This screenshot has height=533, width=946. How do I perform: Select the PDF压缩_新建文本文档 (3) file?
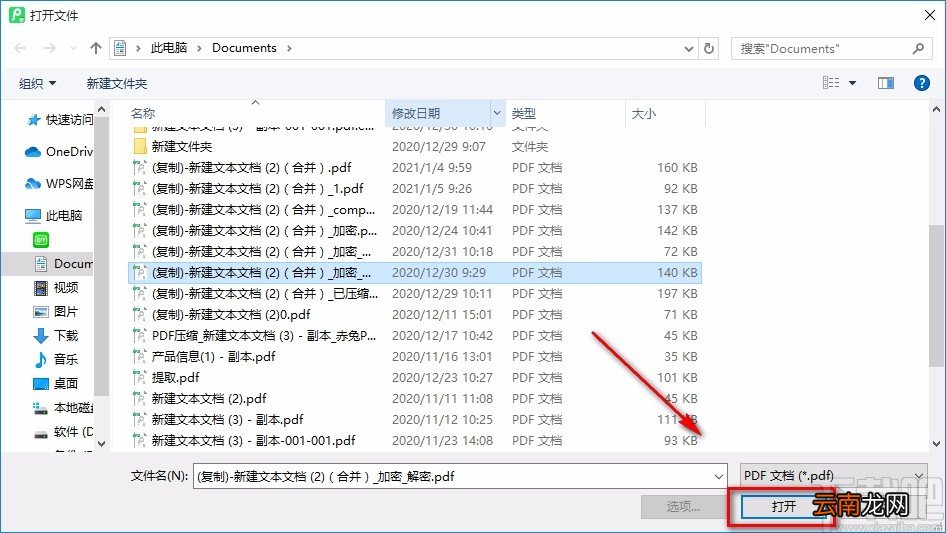pyautogui.click(x=415, y=336)
